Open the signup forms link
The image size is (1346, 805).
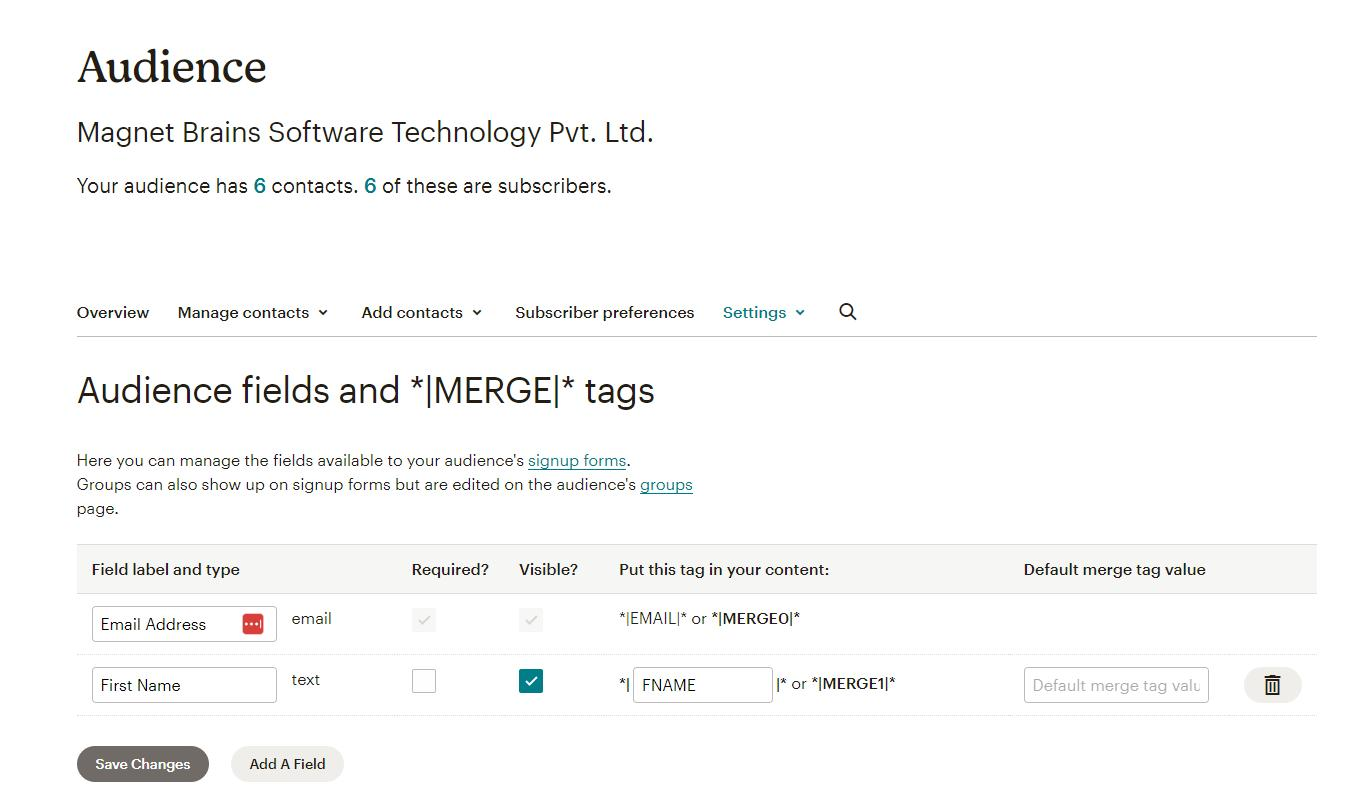tap(577, 461)
